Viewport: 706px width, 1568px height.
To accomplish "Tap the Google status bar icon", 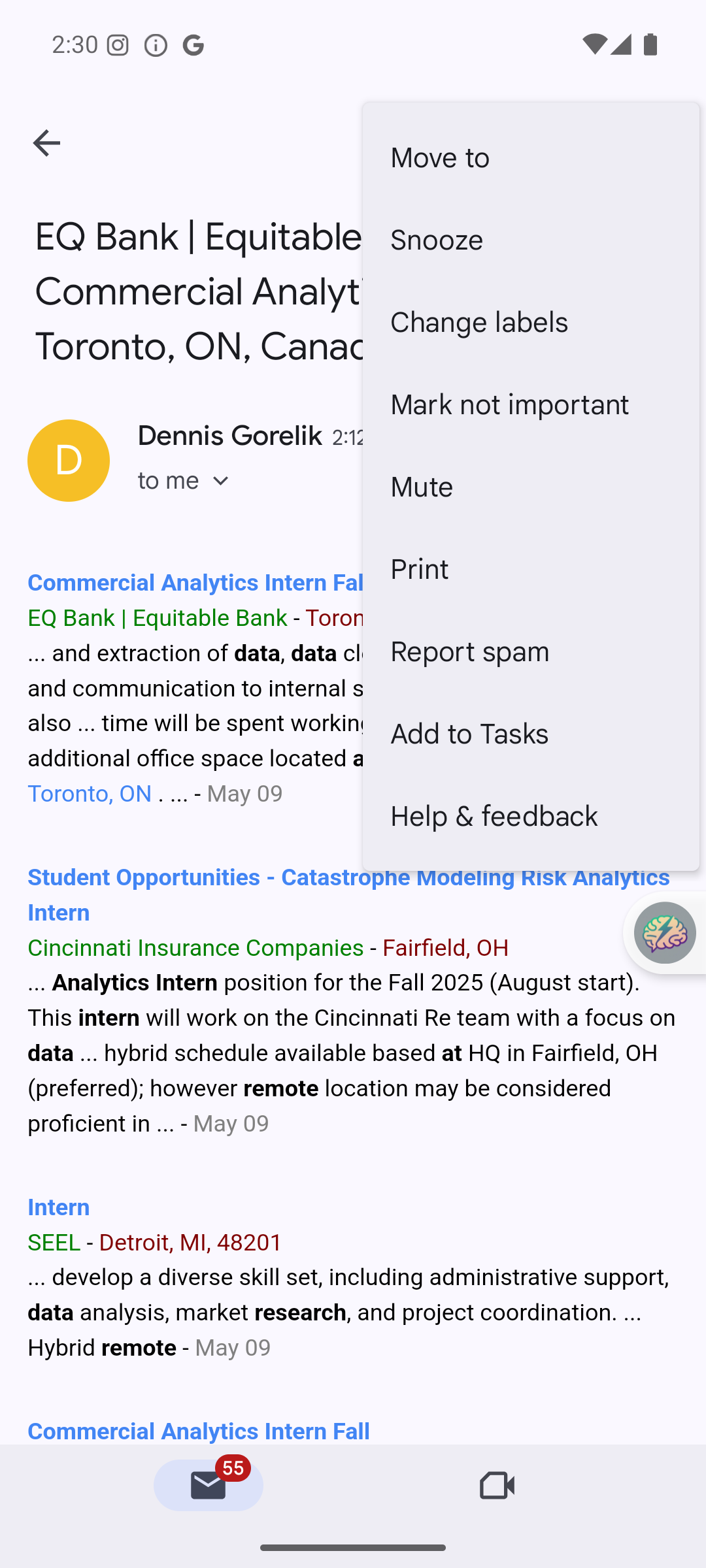I will click(193, 45).
